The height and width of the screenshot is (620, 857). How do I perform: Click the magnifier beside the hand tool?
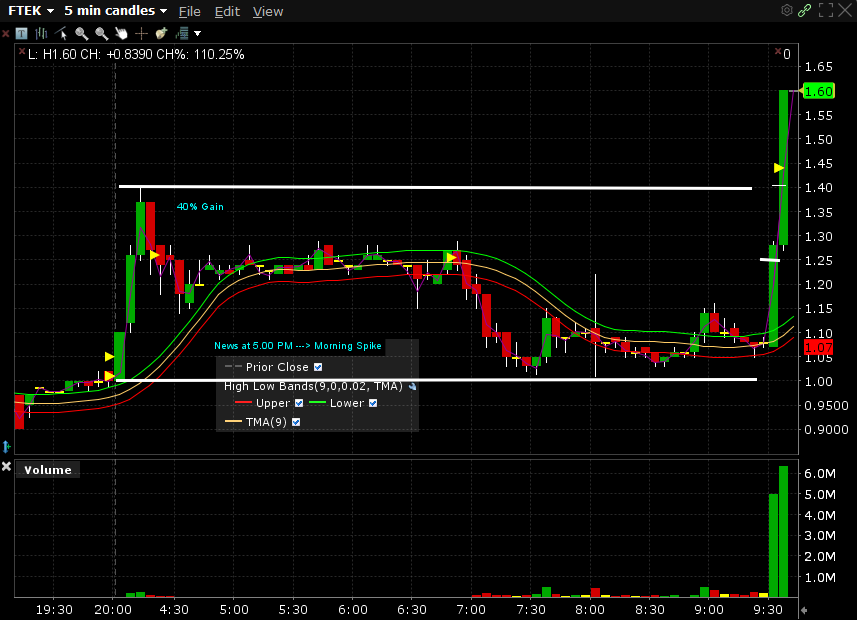click(x=102, y=33)
